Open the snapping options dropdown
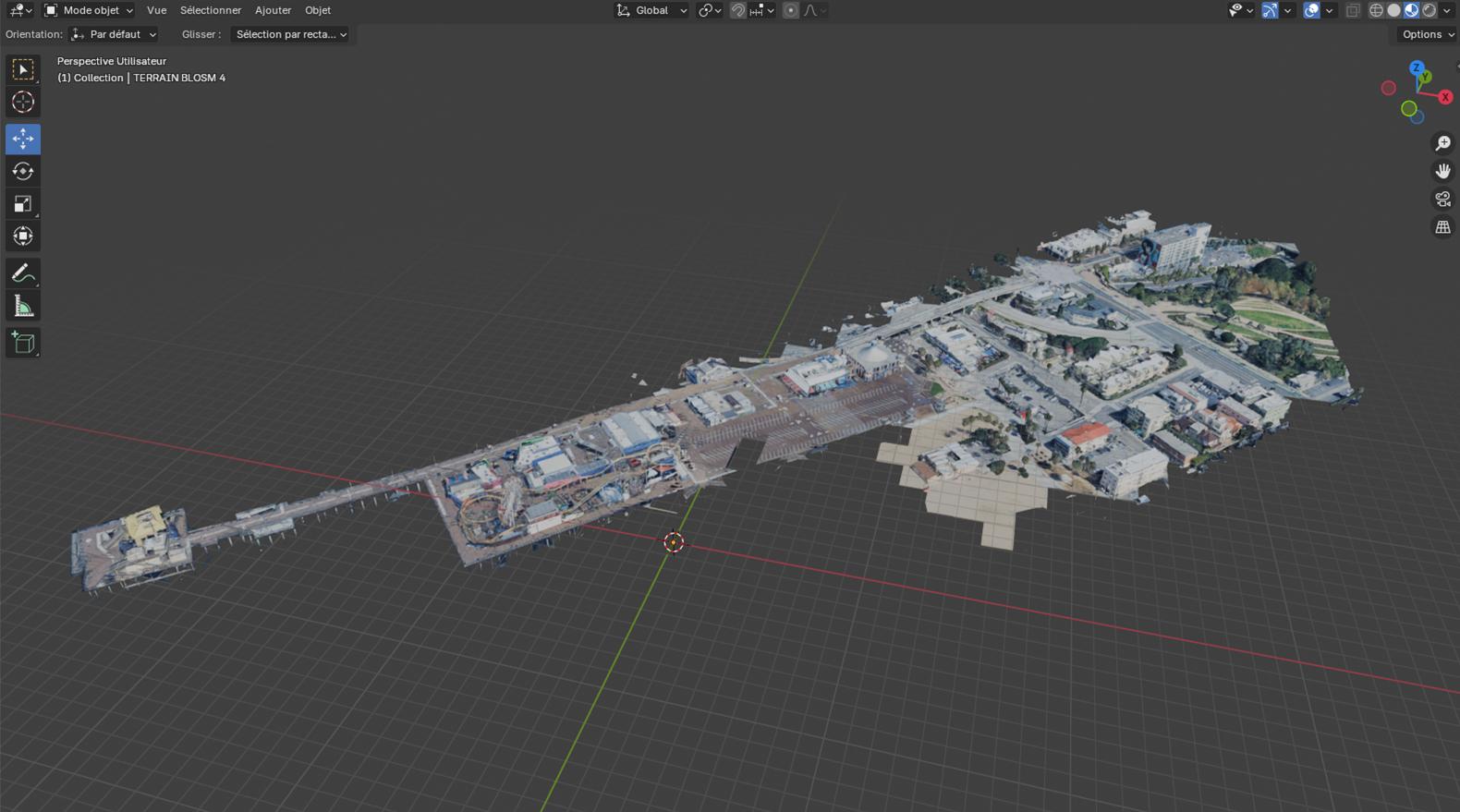1460x812 pixels. point(762,10)
